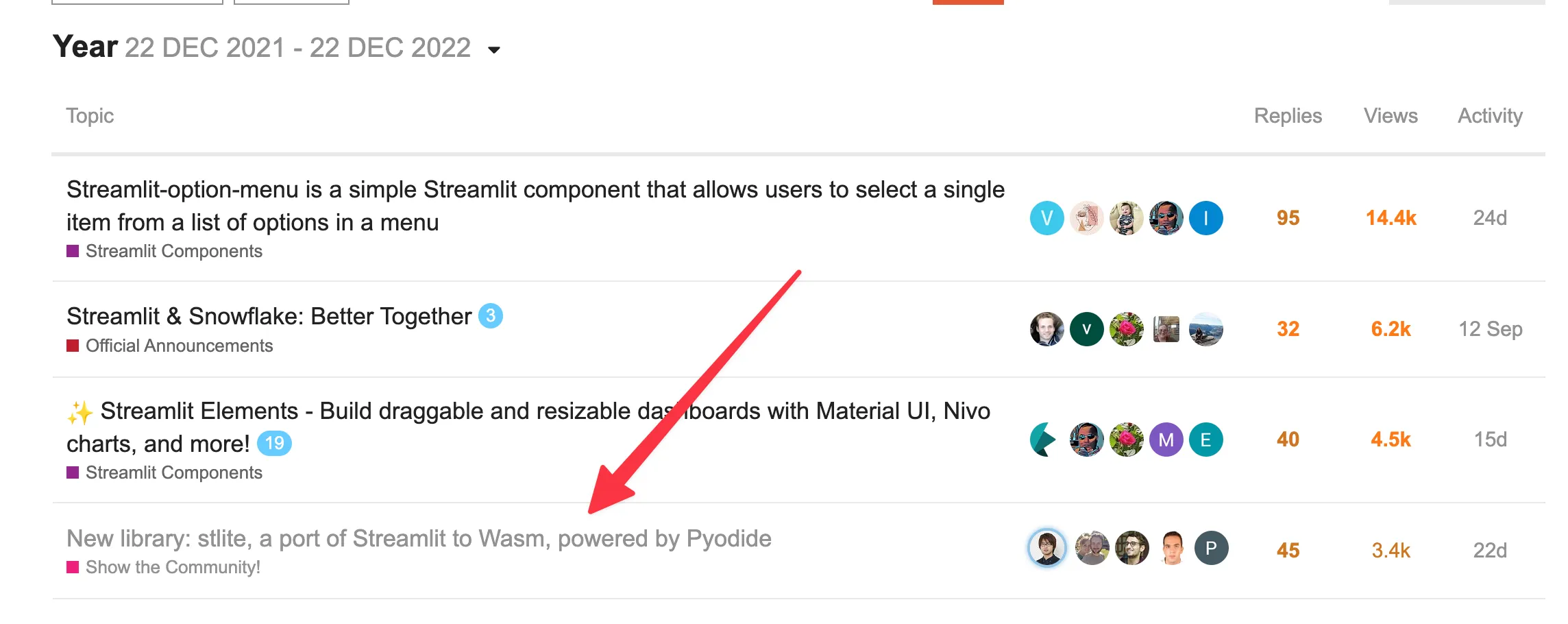
Task: Click the teal E avatar on Elements topic
Action: pyautogui.click(x=1205, y=440)
